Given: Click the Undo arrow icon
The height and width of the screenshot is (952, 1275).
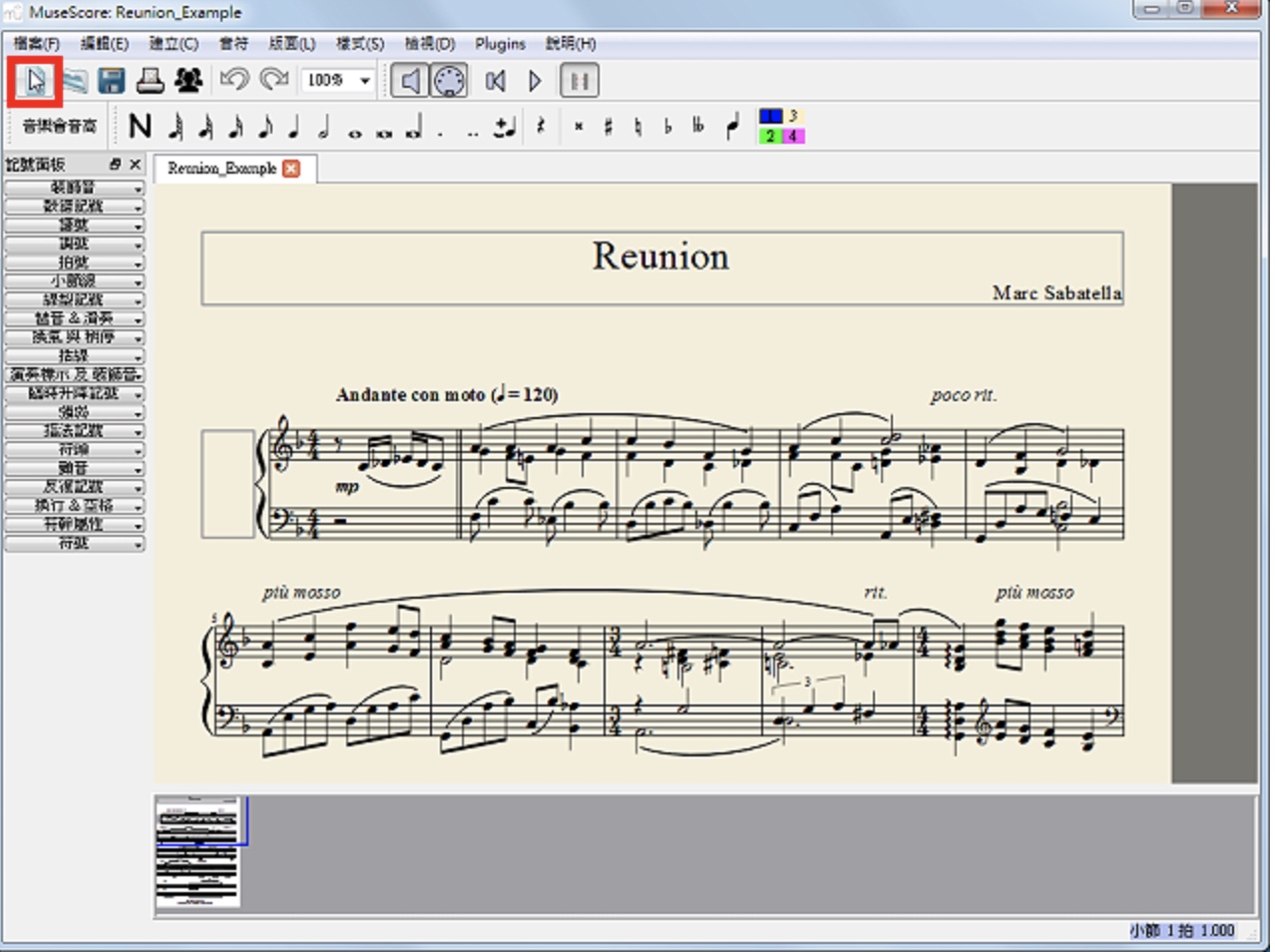Looking at the screenshot, I should (234, 80).
